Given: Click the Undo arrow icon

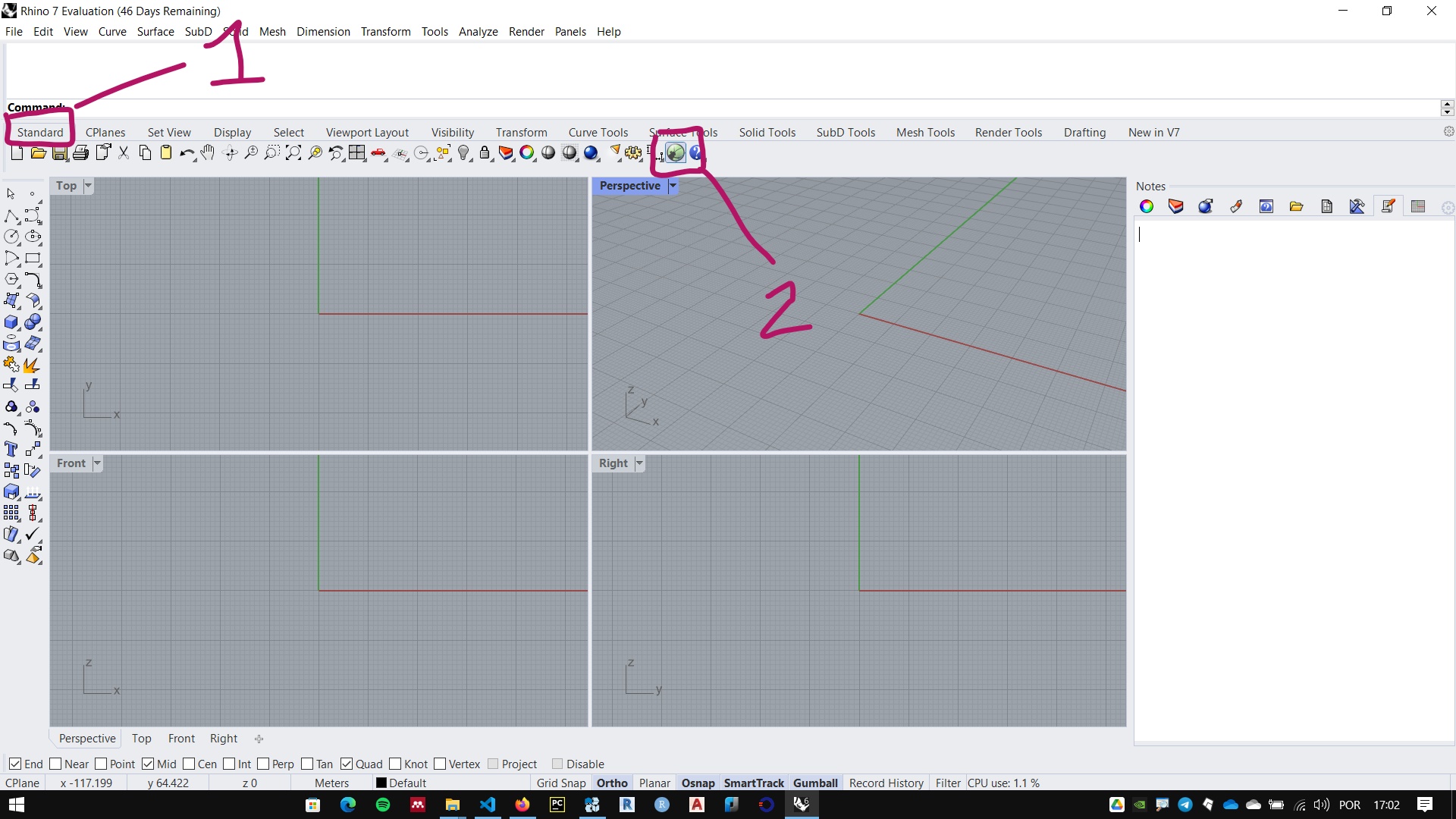Looking at the screenshot, I should pos(186,153).
